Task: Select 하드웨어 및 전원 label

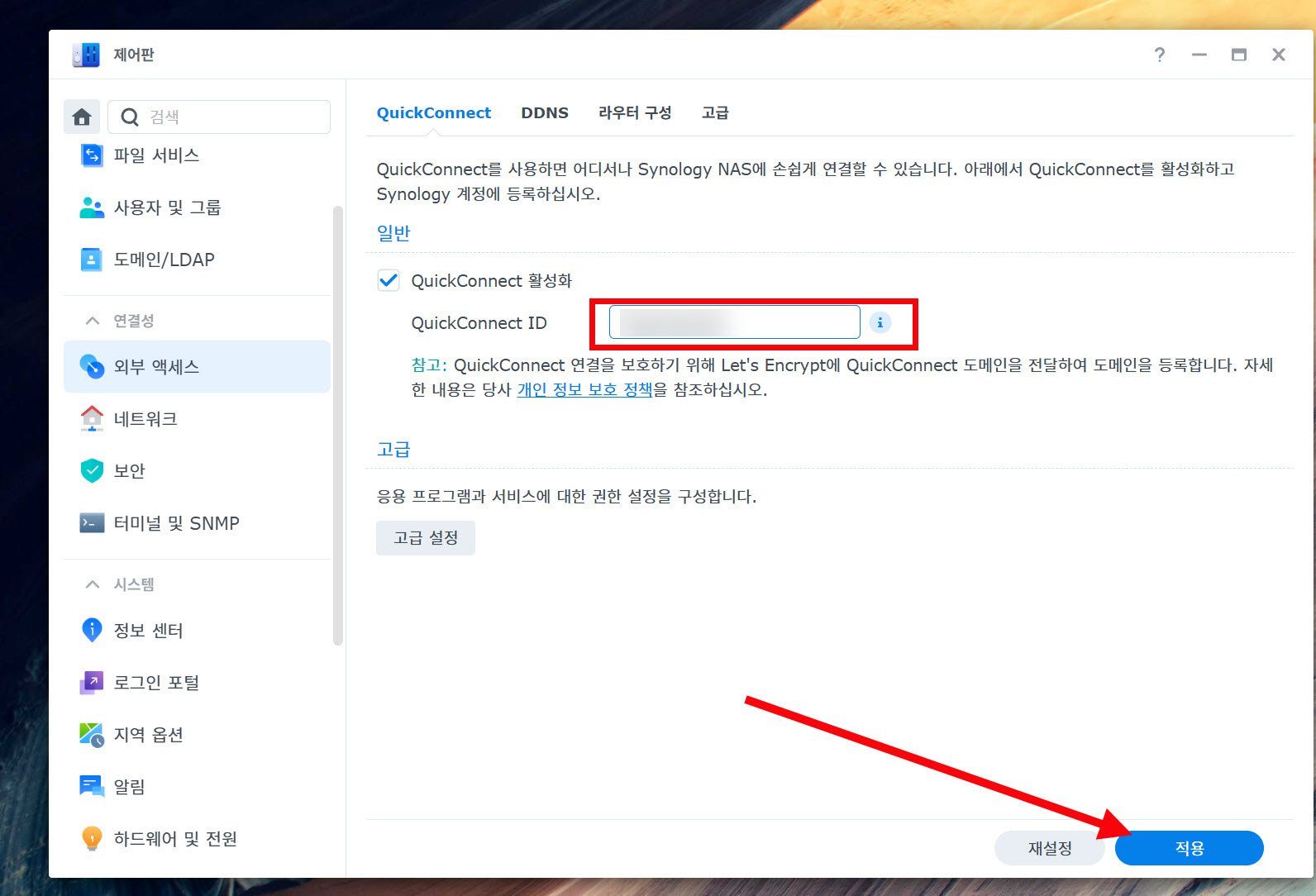Action: pos(175,839)
